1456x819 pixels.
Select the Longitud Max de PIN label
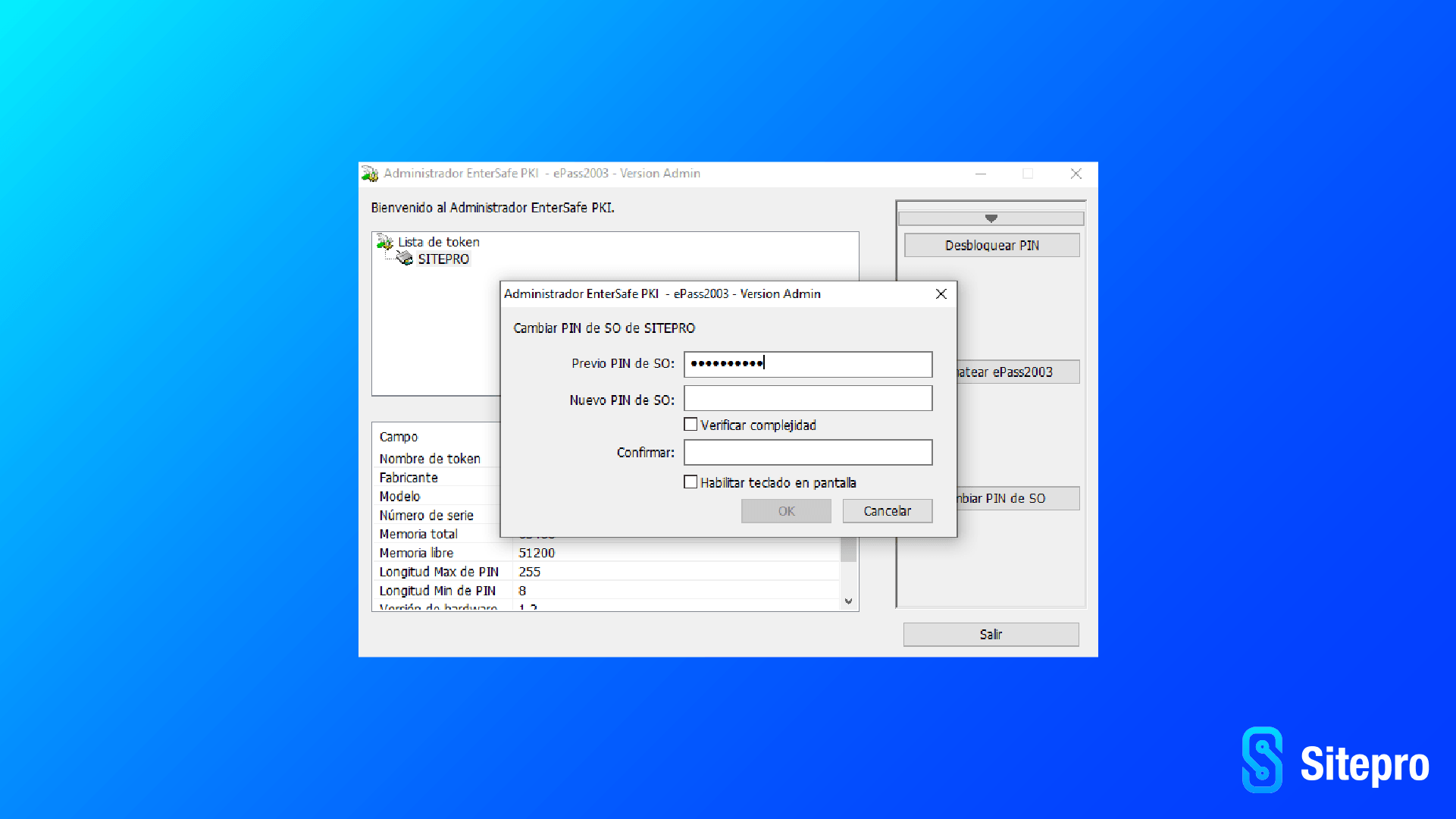pyautogui.click(x=439, y=573)
